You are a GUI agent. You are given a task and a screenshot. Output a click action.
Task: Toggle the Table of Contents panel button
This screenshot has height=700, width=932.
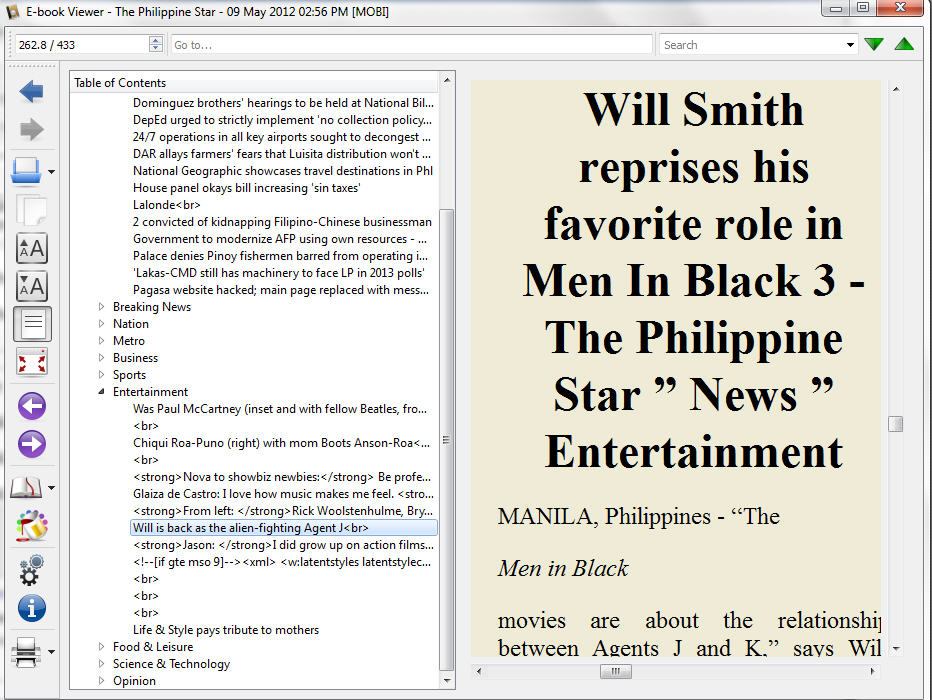32,324
